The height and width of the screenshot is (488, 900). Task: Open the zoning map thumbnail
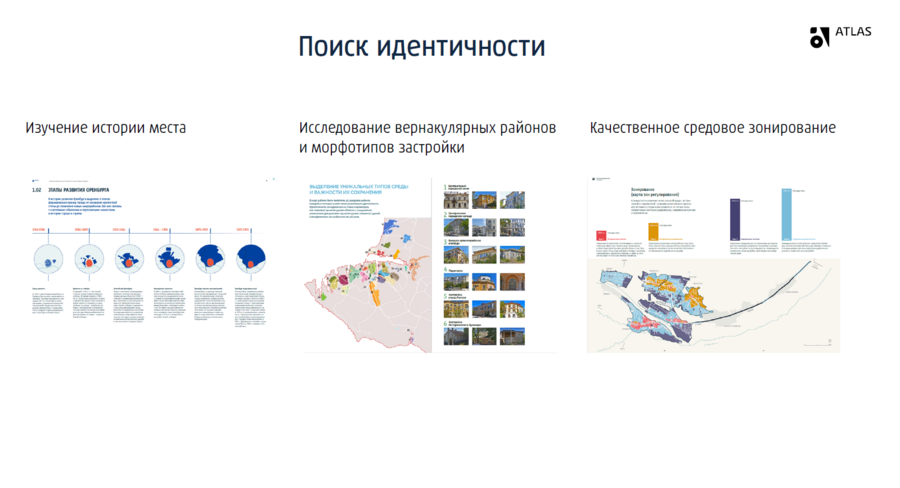coord(713,265)
